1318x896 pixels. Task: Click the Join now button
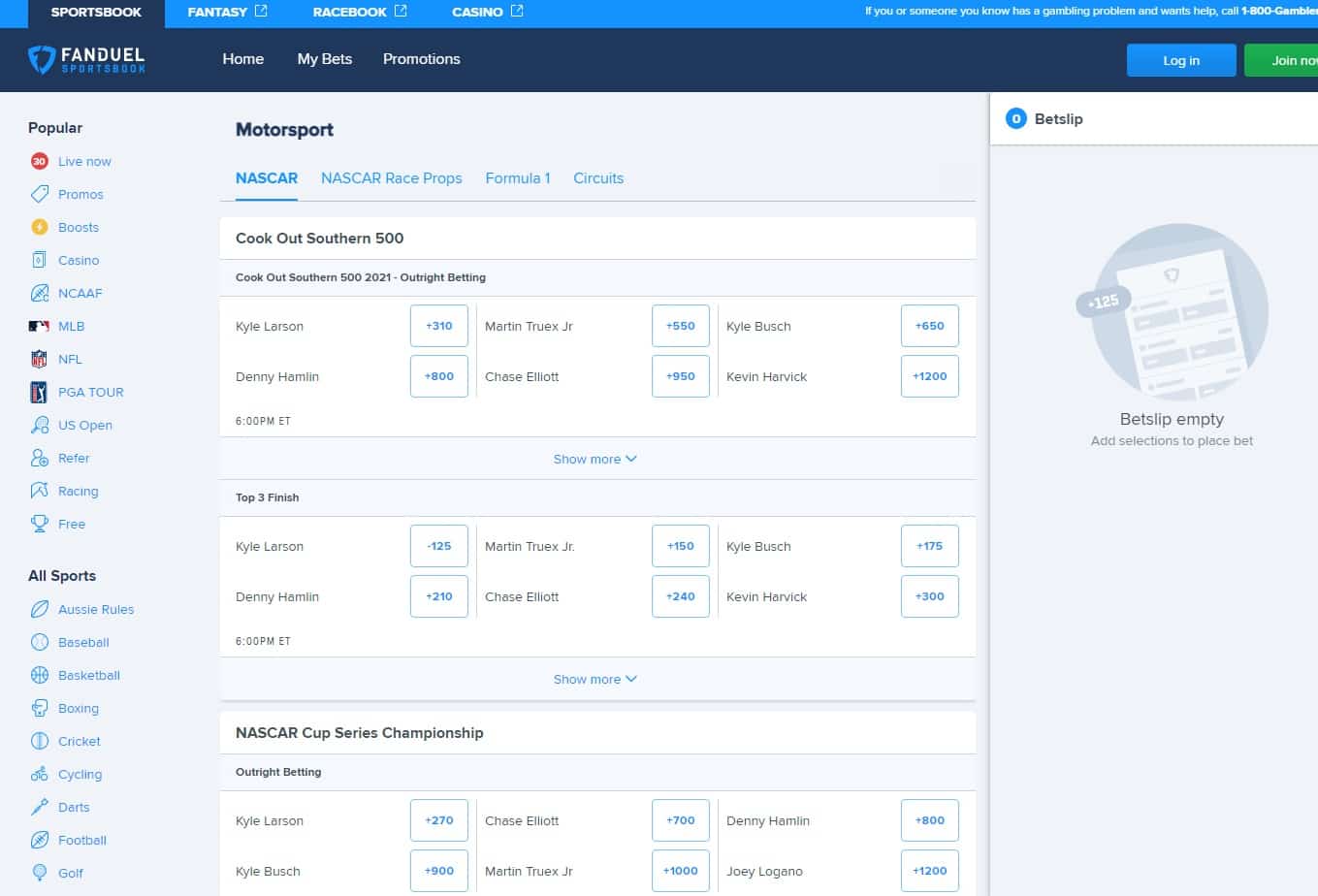coord(1282,60)
